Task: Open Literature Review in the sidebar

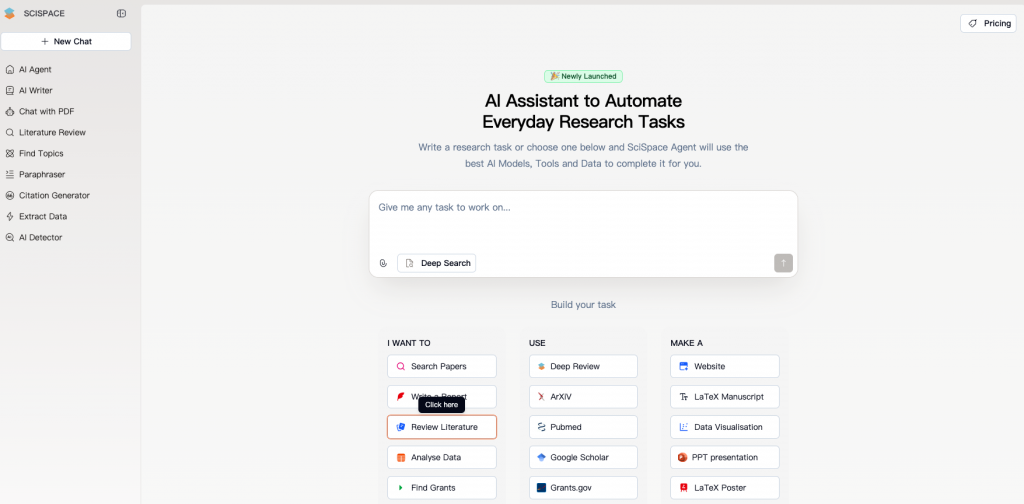Action: click(52, 132)
